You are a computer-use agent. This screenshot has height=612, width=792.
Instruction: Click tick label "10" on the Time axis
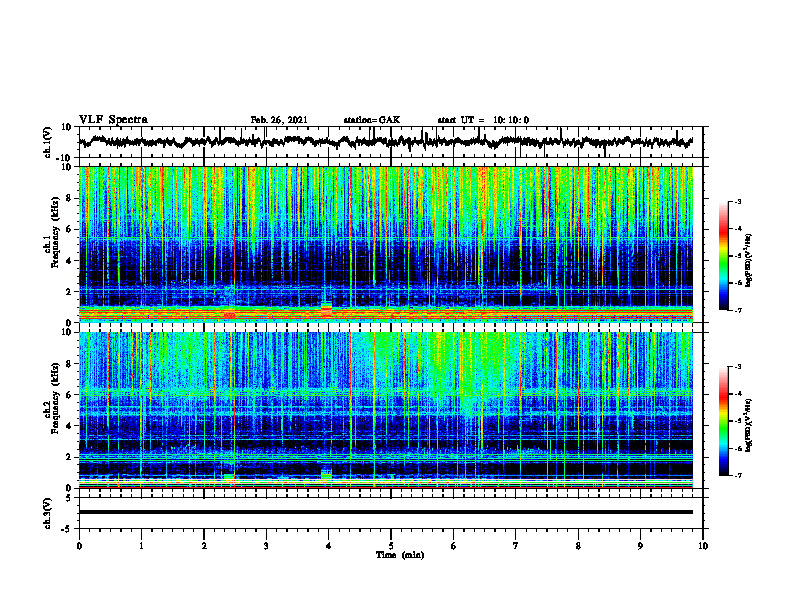pyautogui.click(x=703, y=546)
